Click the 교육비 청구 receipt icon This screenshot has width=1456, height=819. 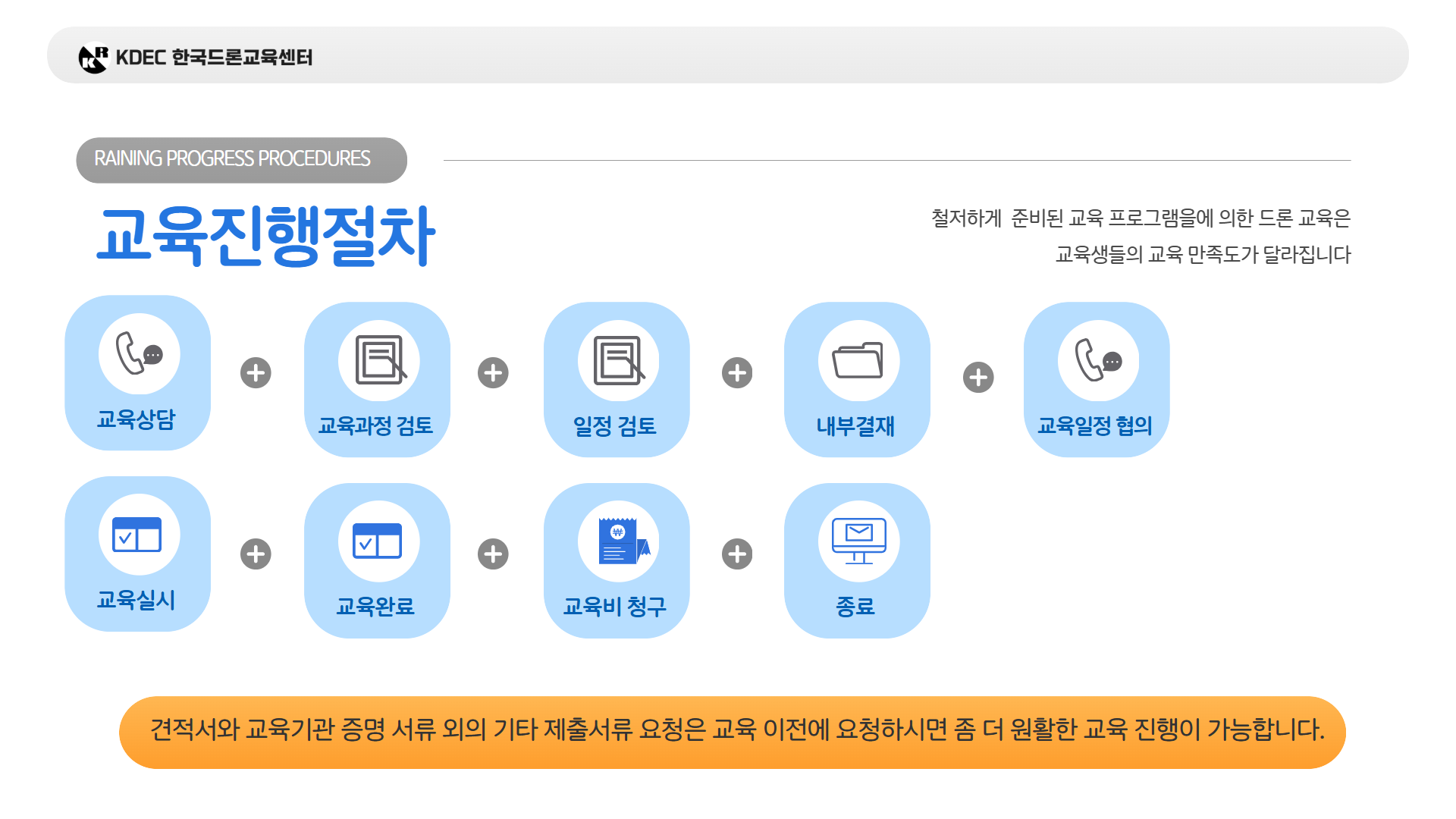[x=617, y=541]
